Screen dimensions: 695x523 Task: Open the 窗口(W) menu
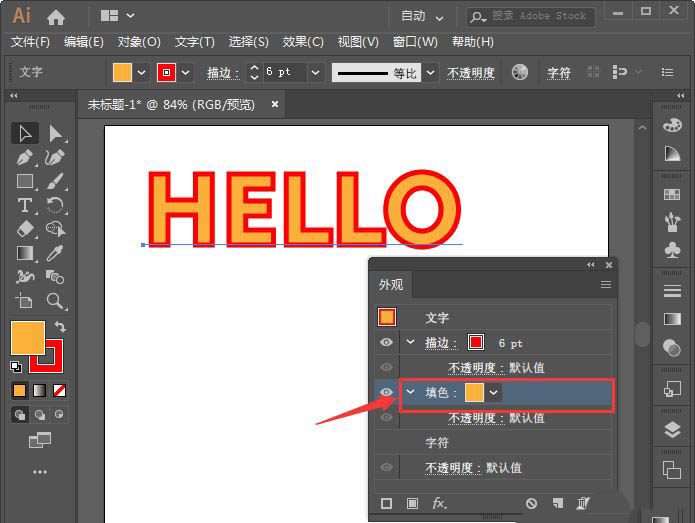click(x=415, y=42)
